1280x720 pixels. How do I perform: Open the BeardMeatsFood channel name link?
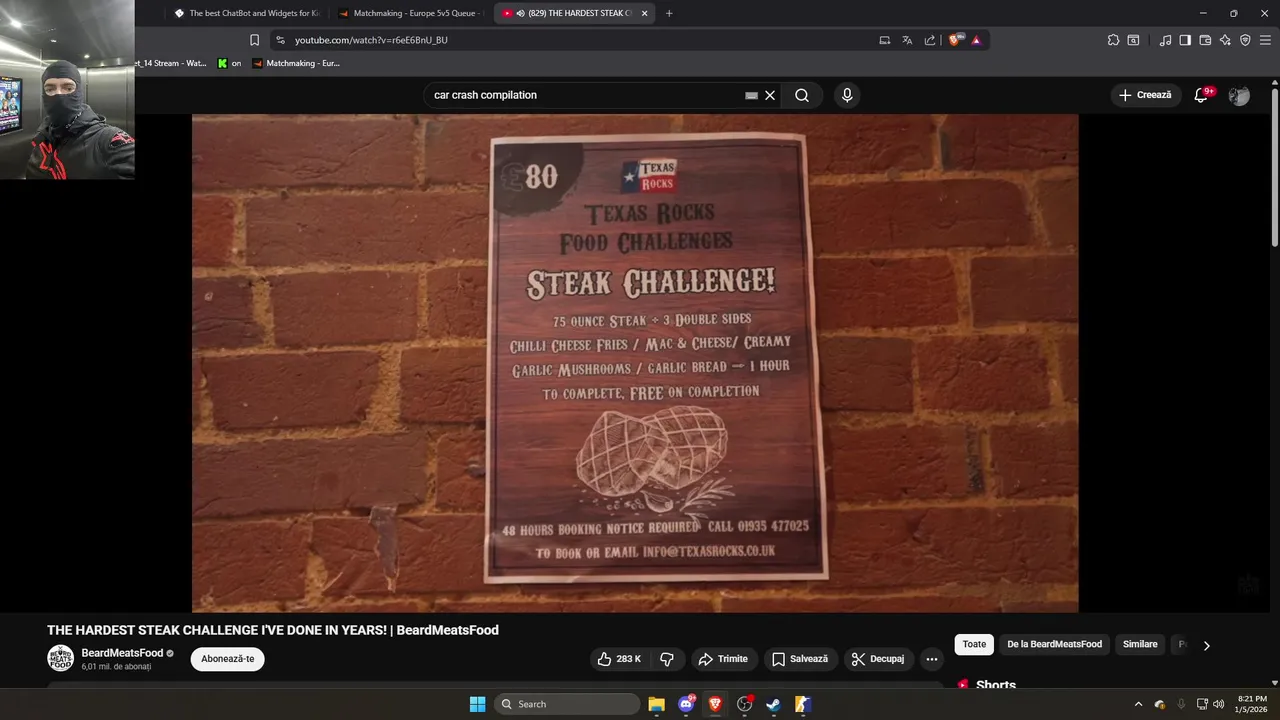pyautogui.click(x=122, y=653)
